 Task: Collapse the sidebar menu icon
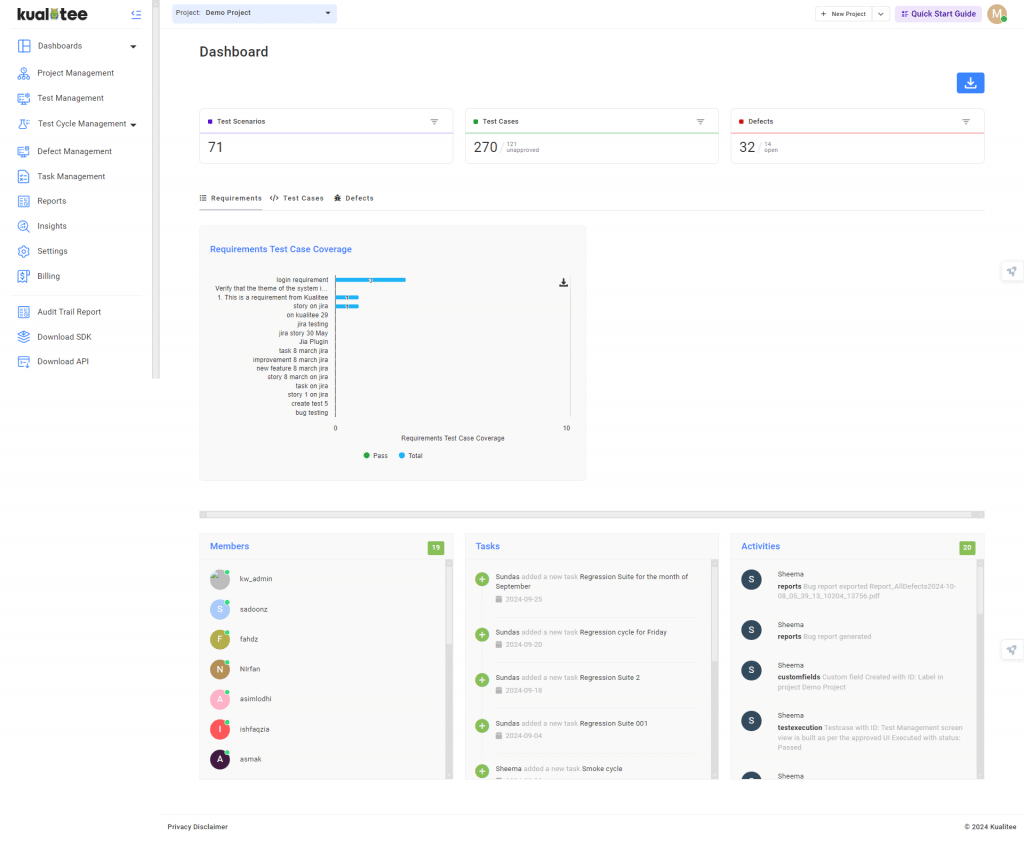click(136, 14)
